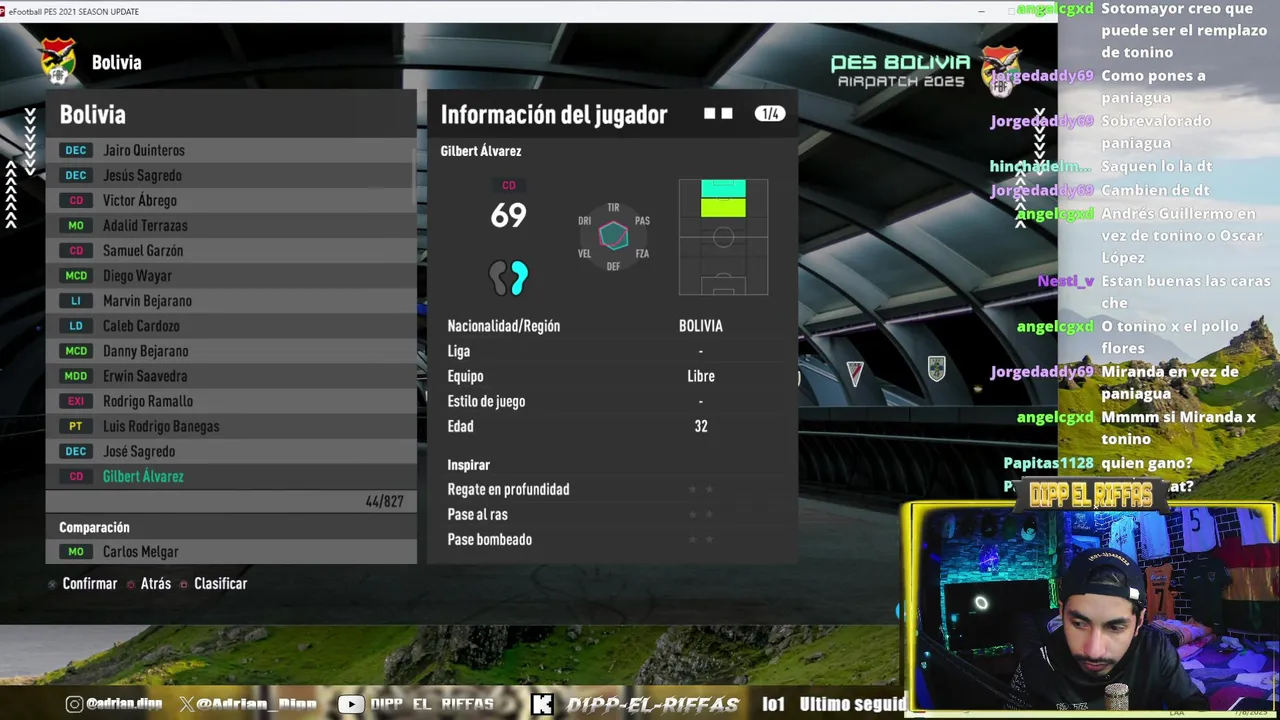1280x720 pixels.
Task: Click the BOLIVIA nationality value
Action: tap(700, 326)
